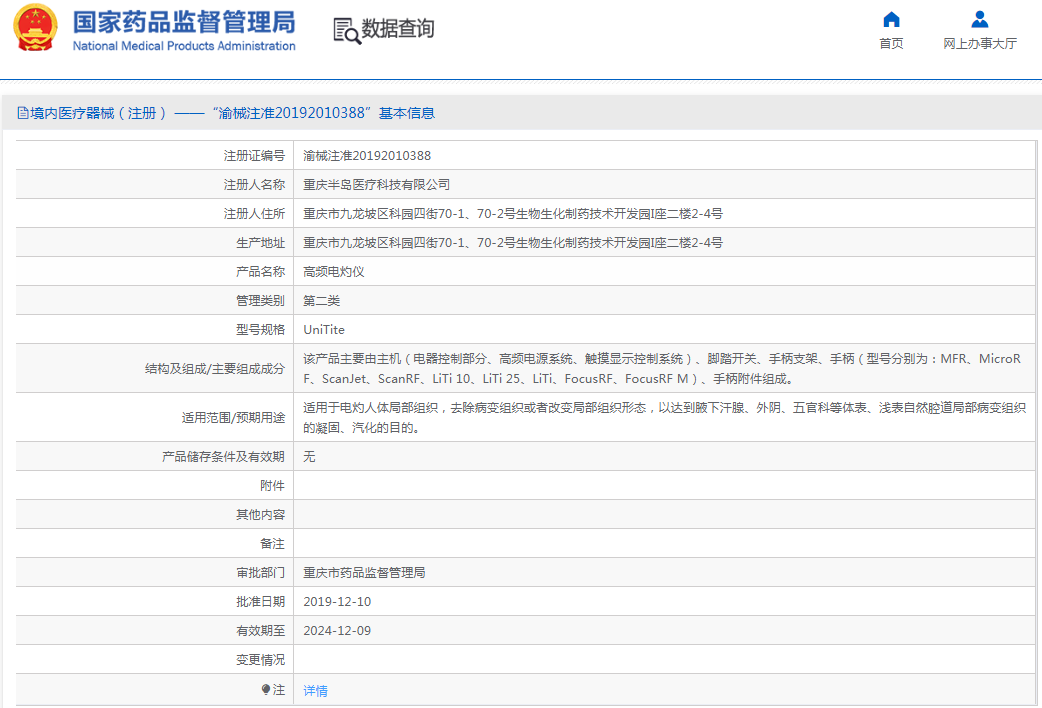Select registrant name 重庆半岛医疗科技有限公司
The height and width of the screenshot is (708, 1042).
(x=377, y=185)
